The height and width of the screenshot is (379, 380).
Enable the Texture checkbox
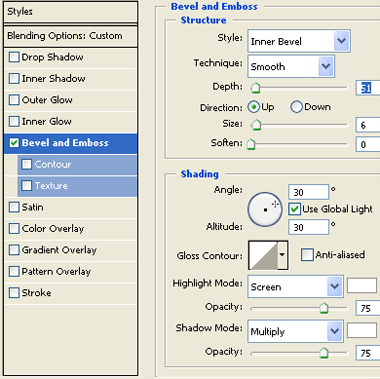[x=27, y=186]
